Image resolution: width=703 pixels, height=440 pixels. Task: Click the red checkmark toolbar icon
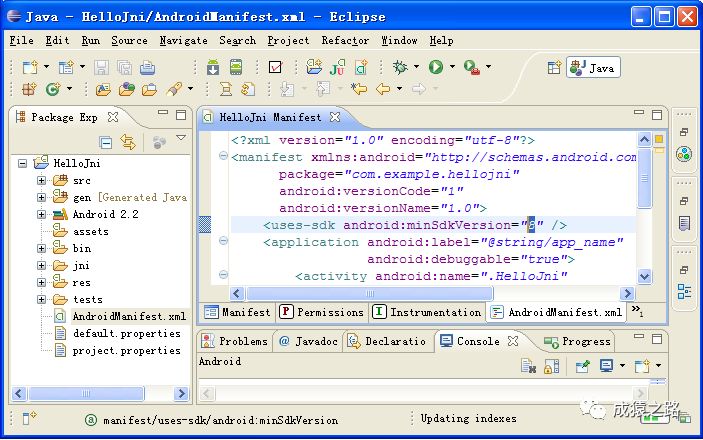275,67
